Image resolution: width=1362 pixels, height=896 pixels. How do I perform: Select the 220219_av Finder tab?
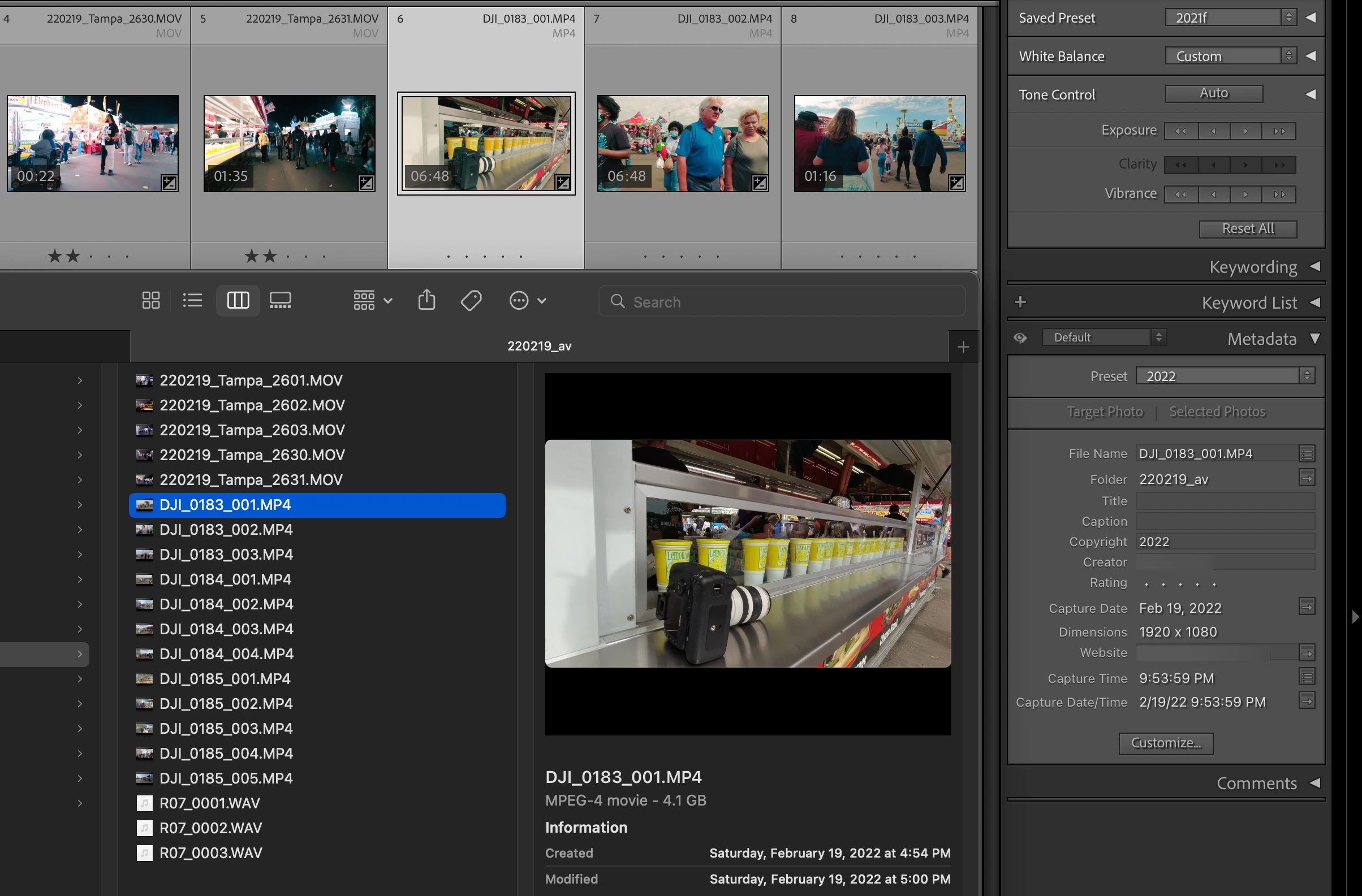[538, 346]
